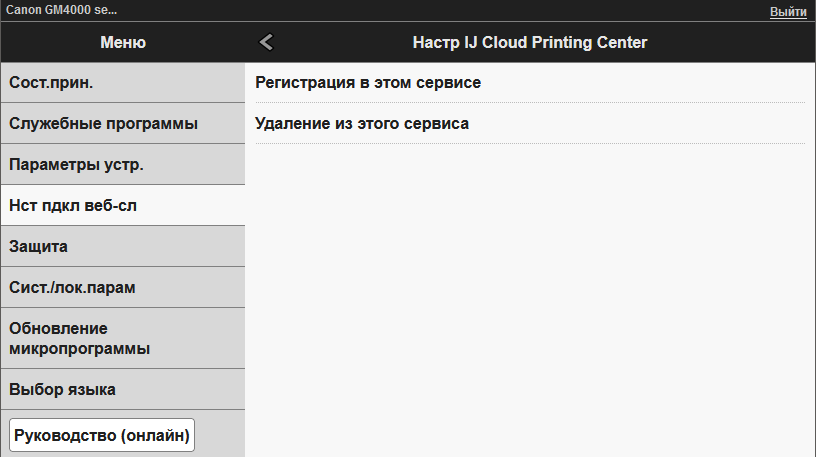This screenshot has width=816, height=457.
Task: Log out via the Выйти link
Action: click(x=788, y=11)
